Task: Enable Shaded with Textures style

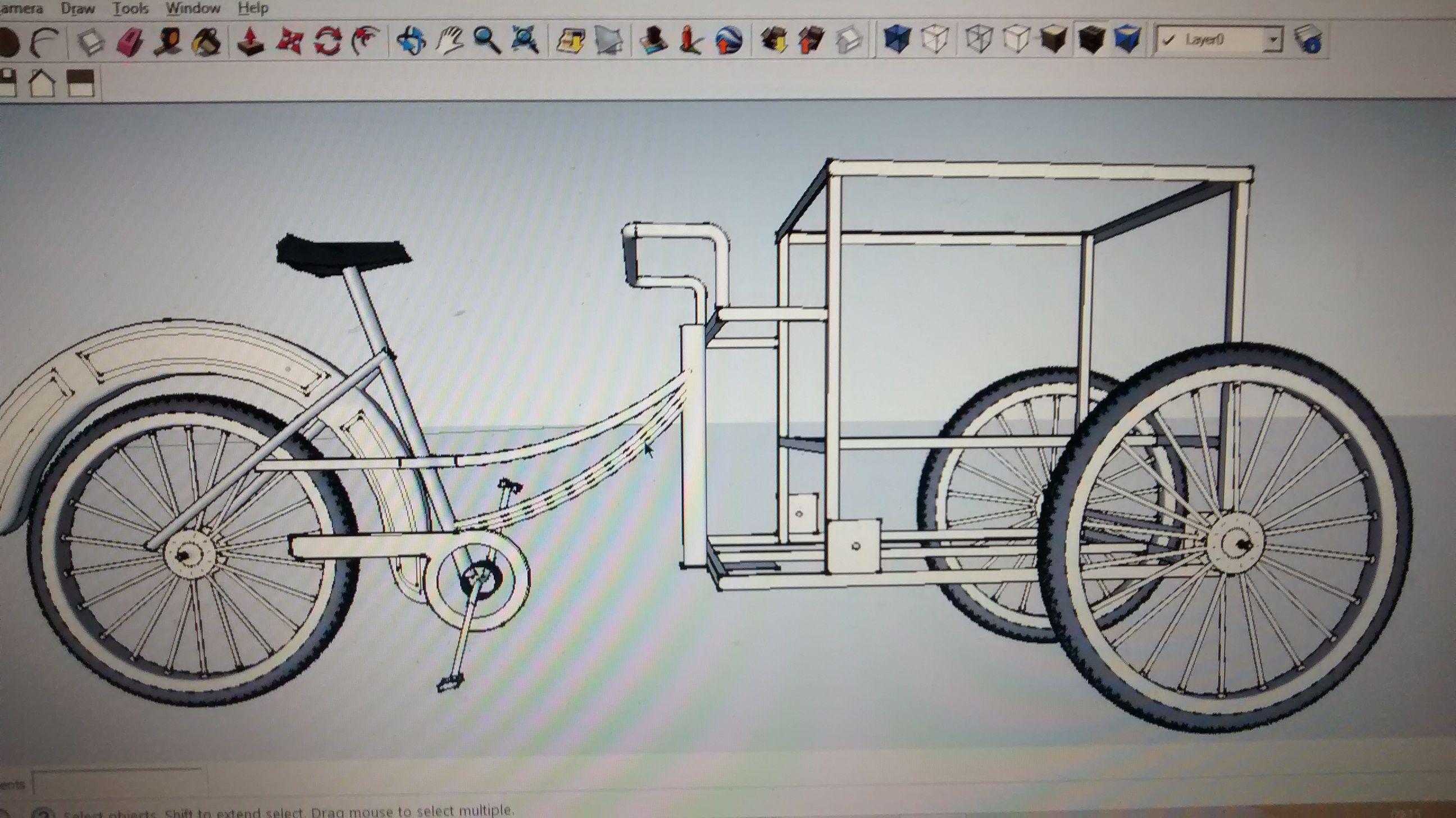Action: pyautogui.click(x=1091, y=40)
